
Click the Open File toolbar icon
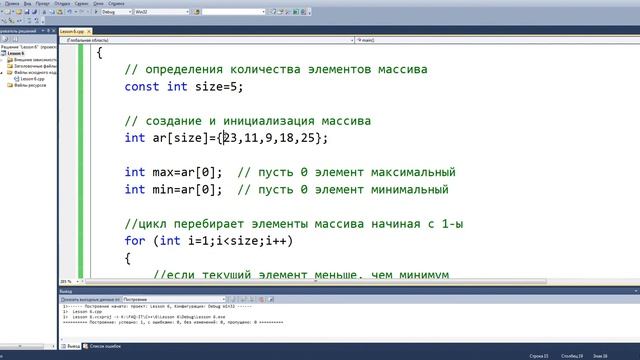[x=19, y=12]
